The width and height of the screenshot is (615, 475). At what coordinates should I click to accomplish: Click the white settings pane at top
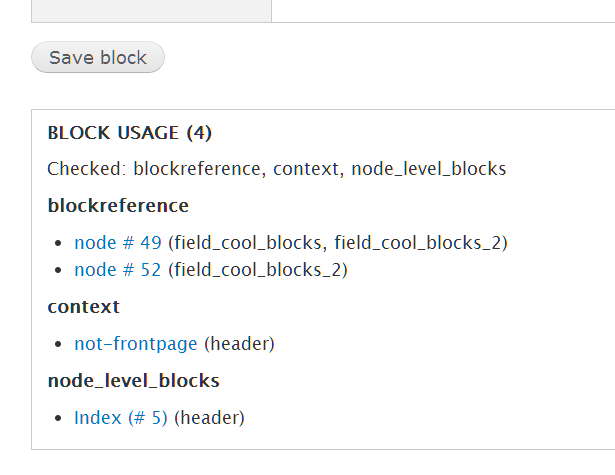point(443,11)
